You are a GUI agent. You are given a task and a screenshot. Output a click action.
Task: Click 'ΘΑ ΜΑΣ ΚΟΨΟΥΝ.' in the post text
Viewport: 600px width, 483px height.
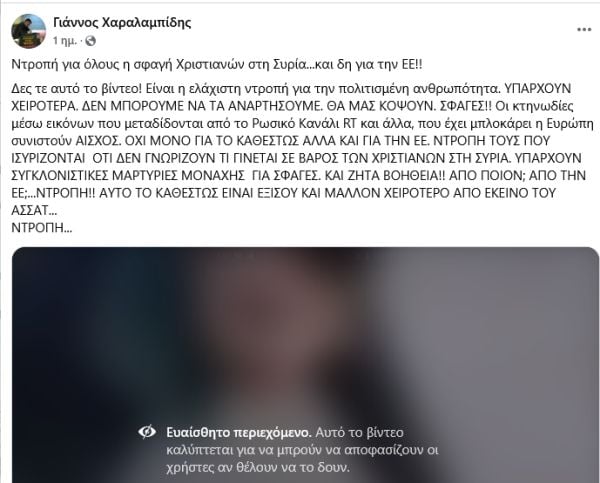(x=382, y=106)
